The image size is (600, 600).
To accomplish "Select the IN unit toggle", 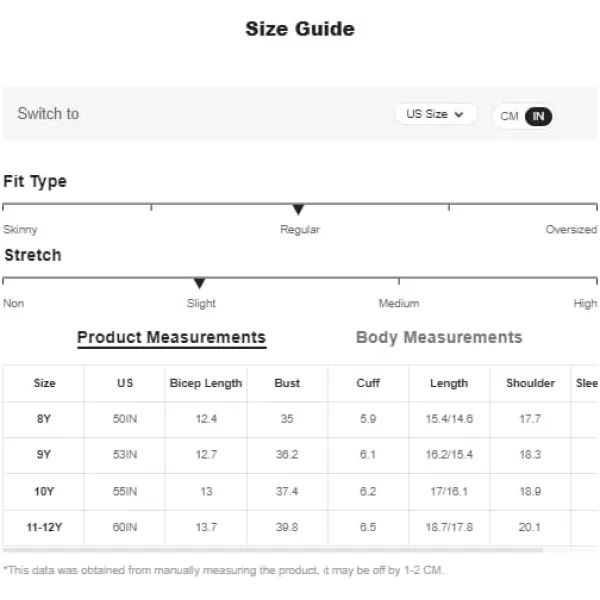I will click(538, 116).
